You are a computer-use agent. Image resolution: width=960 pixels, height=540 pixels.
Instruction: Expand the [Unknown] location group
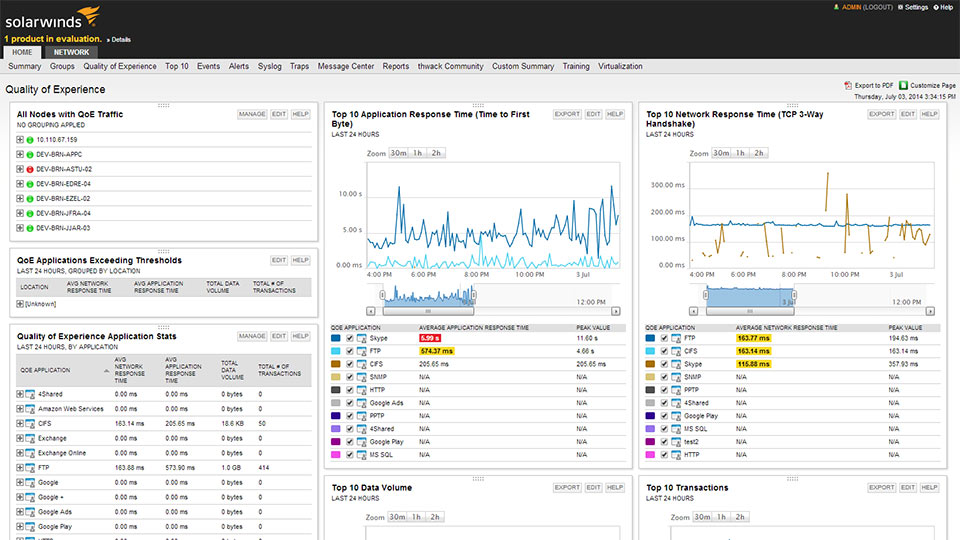(x=20, y=304)
